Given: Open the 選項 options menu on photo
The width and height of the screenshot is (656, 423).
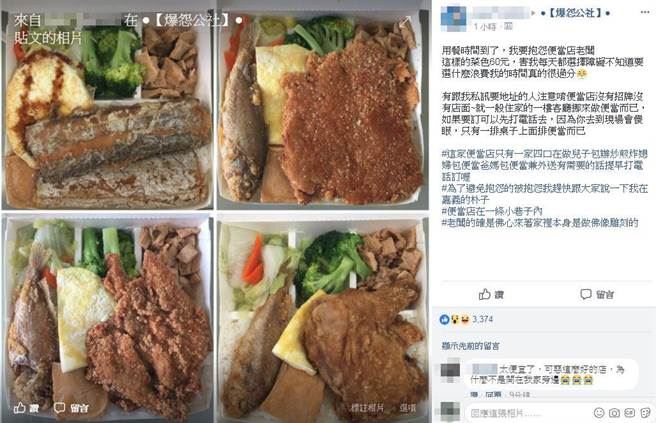Looking at the screenshot, I should (407, 408).
